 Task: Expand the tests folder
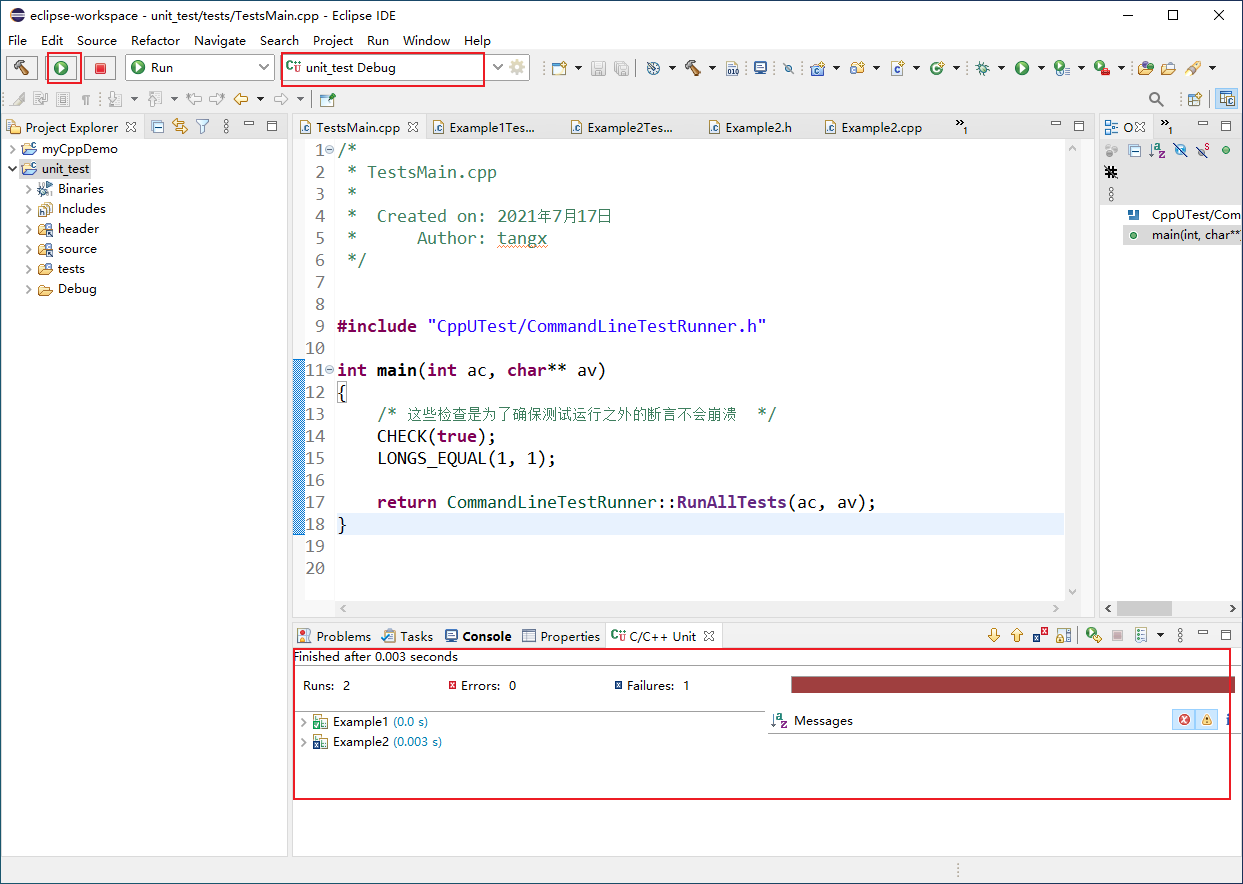click(28, 269)
